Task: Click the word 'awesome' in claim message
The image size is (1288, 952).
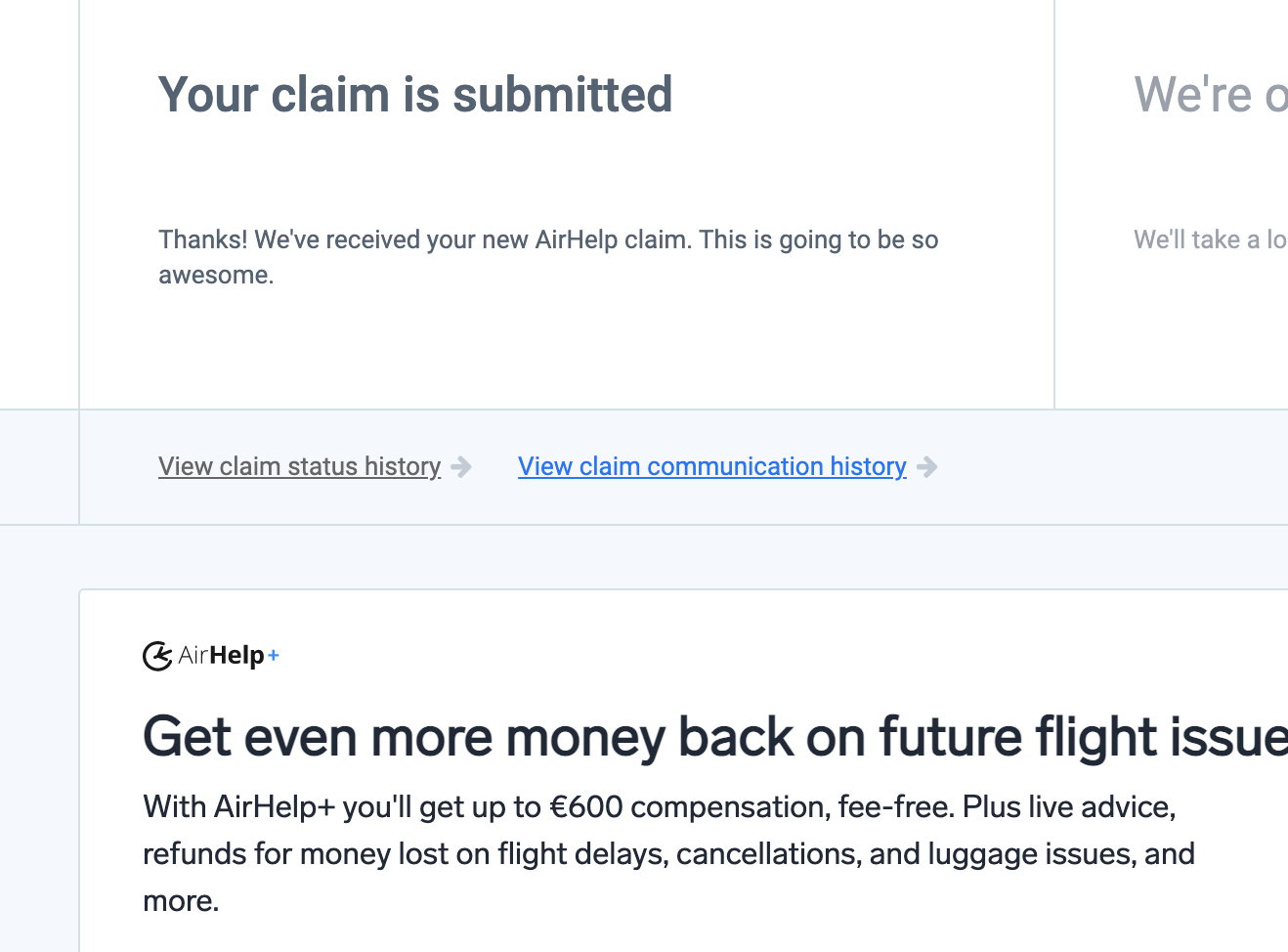Action: [214, 276]
